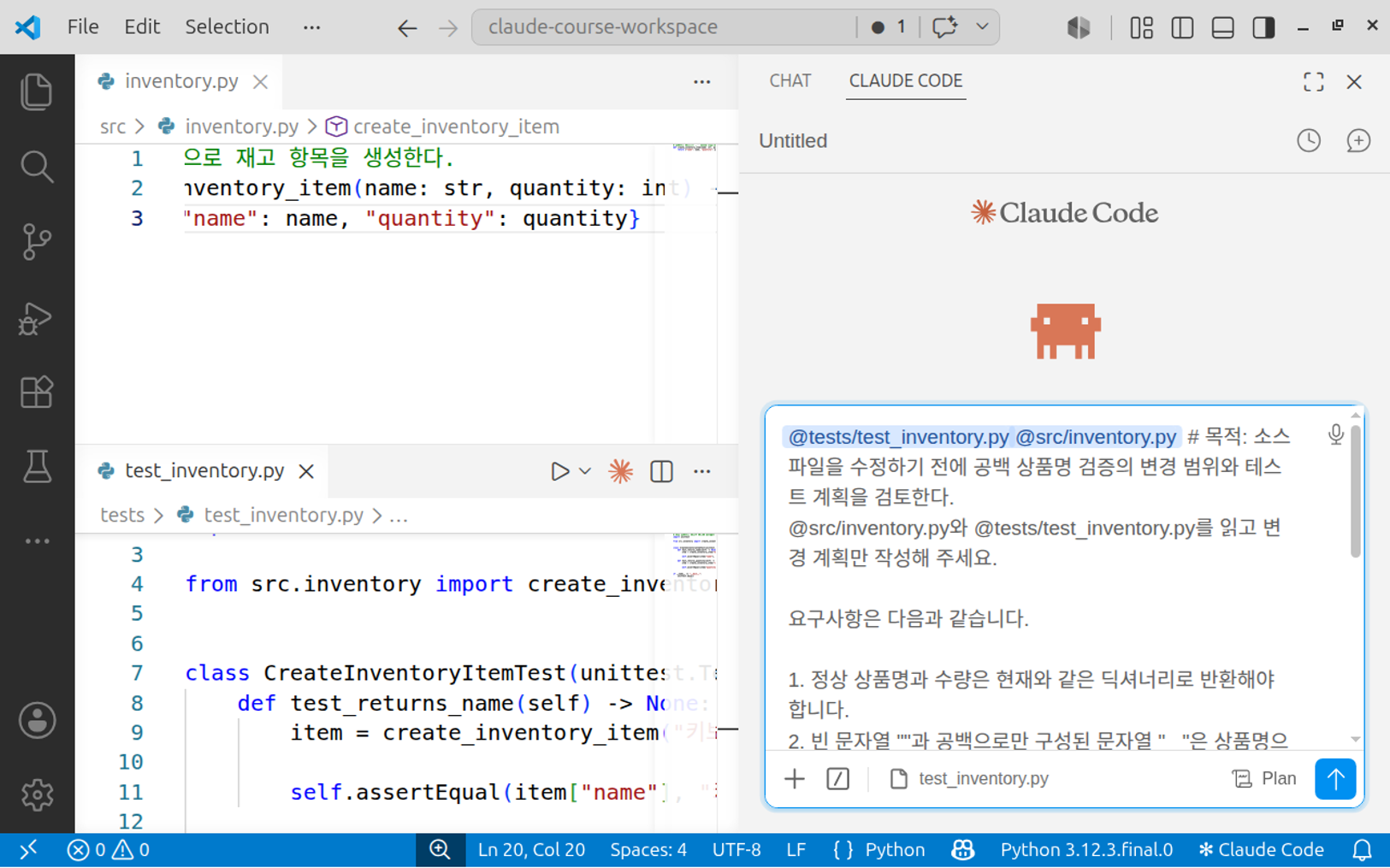Image resolution: width=1390 pixels, height=868 pixels.
Task: Open the chat icon in title bar
Action: tap(945, 27)
